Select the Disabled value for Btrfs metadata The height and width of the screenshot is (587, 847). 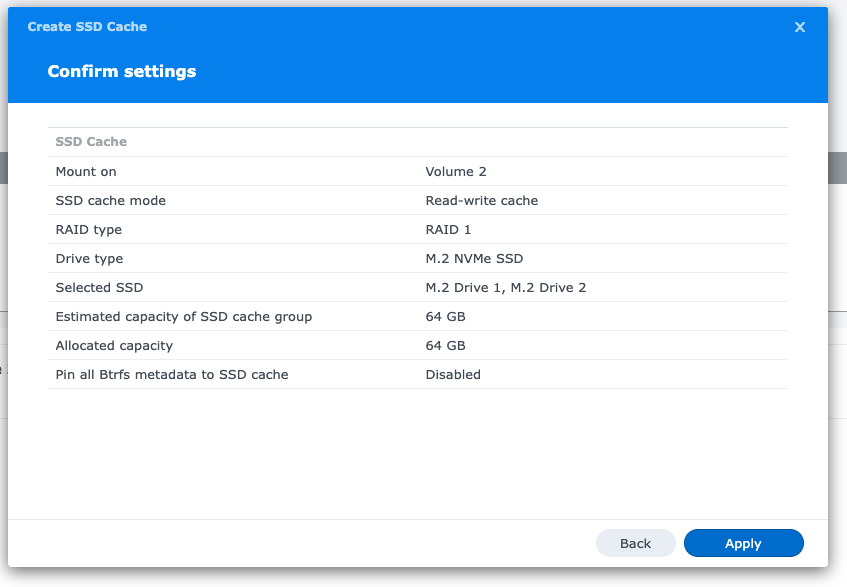click(x=453, y=375)
